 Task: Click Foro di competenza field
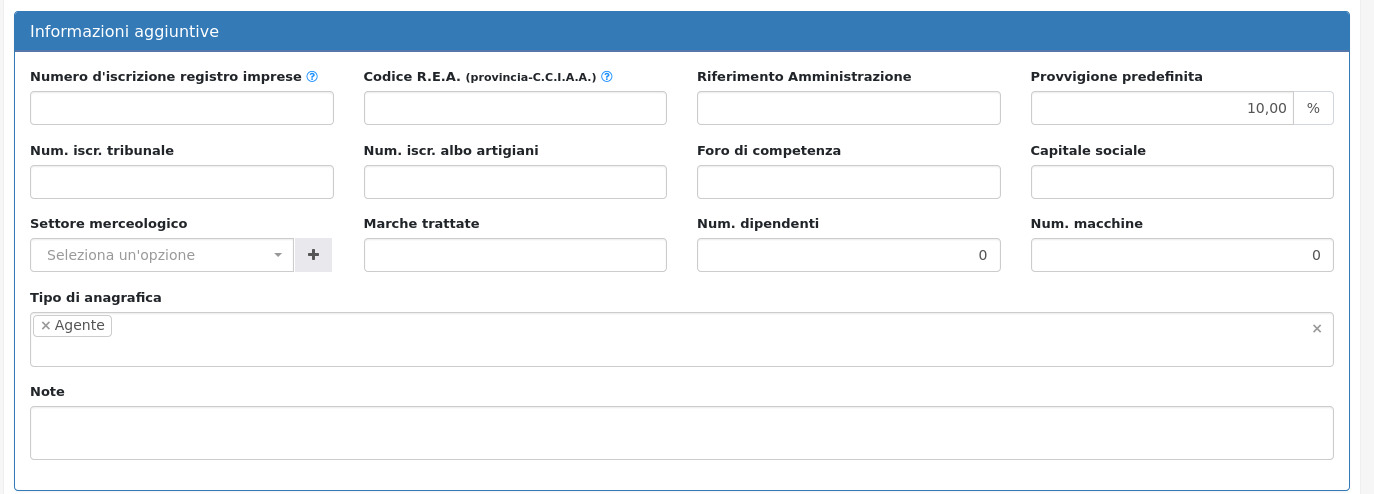(848, 182)
